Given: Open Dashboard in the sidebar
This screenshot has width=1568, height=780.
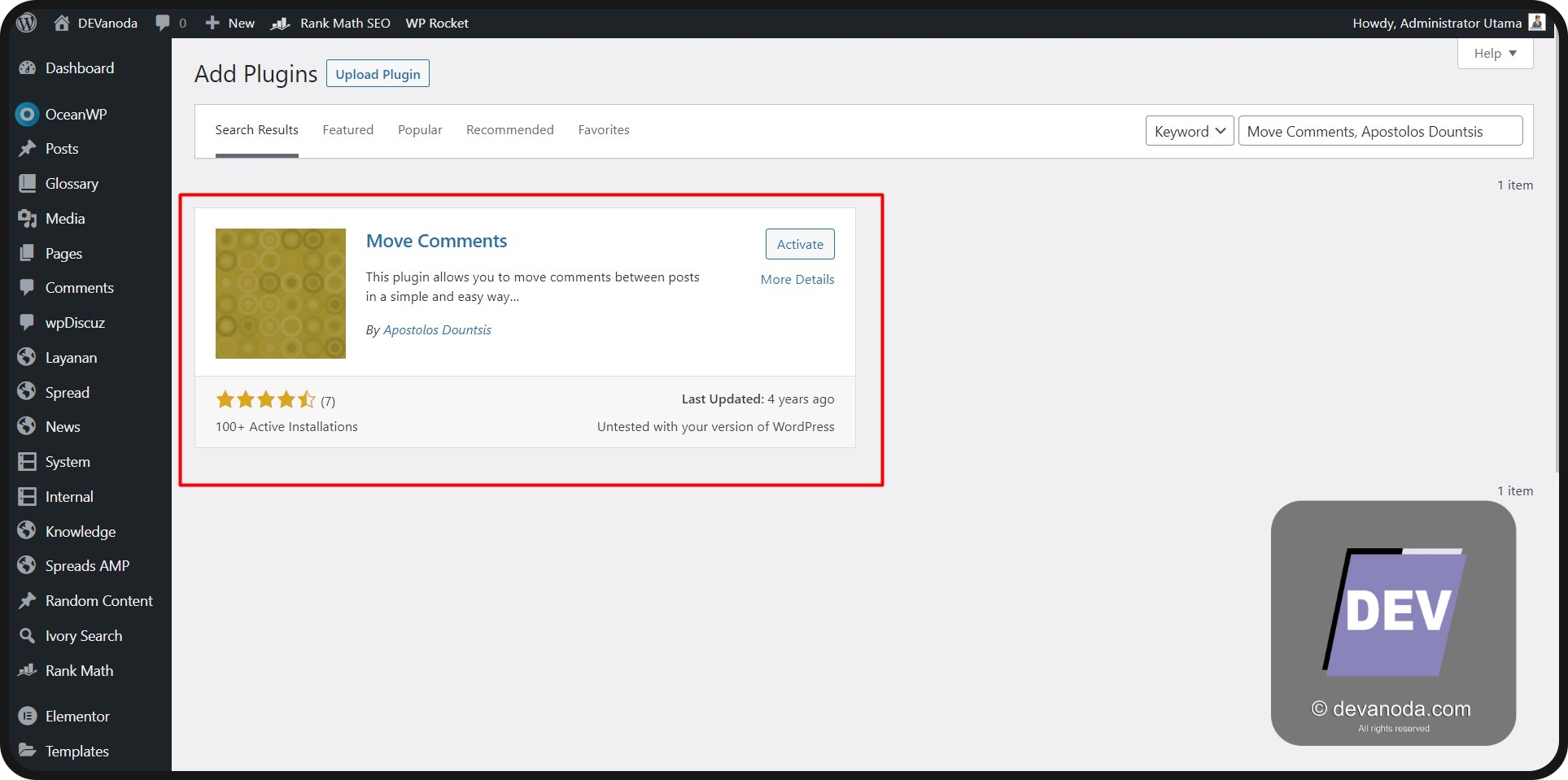Looking at the screenshot, I should pos(80,68).
